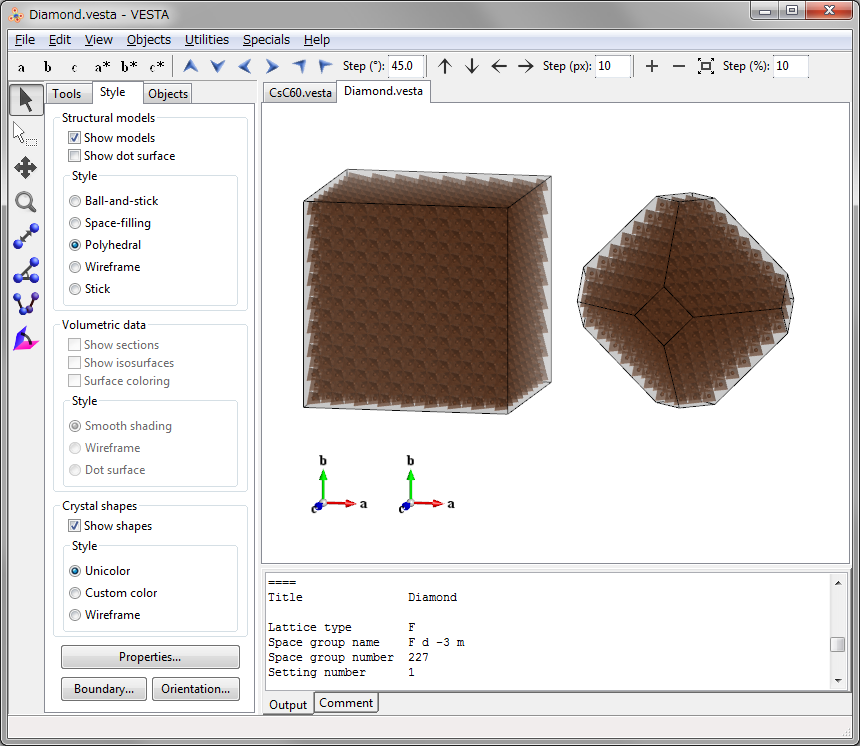Activate the Magnify tool
The height and width of the screenshot is (746, 860).
tap(25, 202)
